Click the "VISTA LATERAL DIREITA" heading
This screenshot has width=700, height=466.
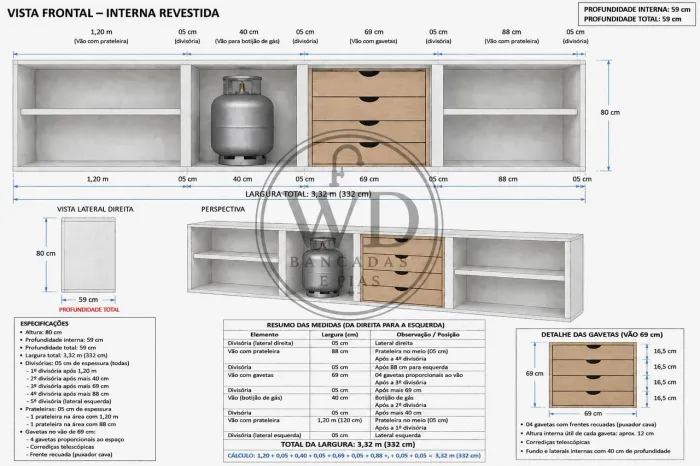click(x=95, y=209)
